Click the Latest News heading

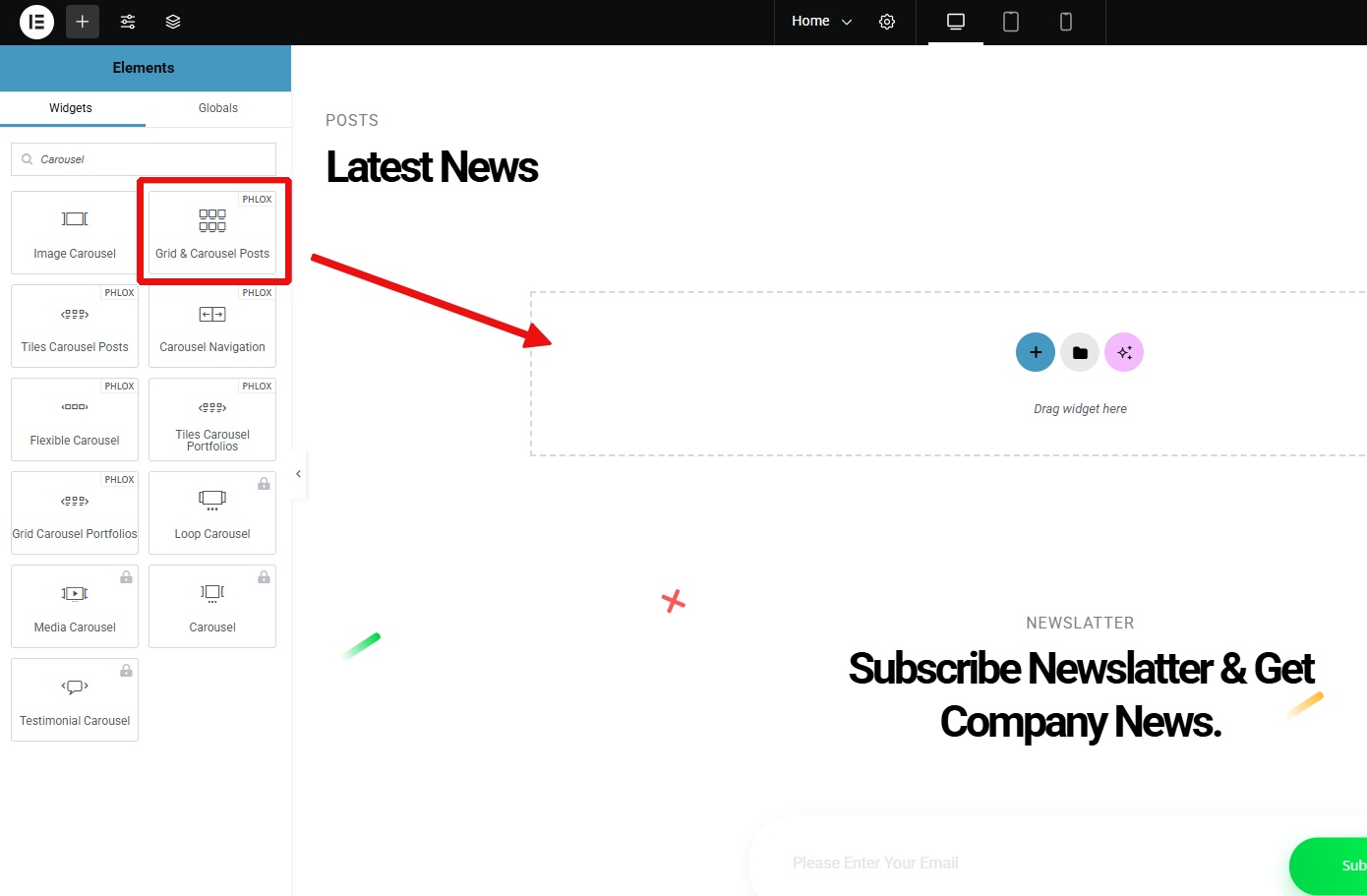click(x=432, y=167)
